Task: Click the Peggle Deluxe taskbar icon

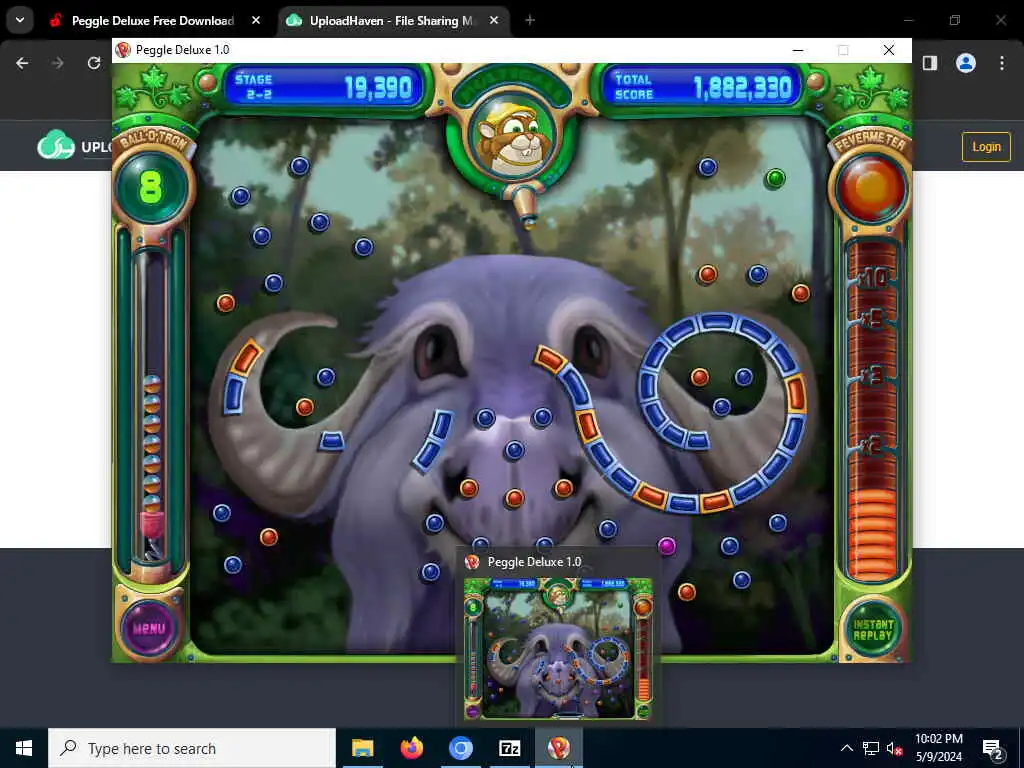Action: 558,748
